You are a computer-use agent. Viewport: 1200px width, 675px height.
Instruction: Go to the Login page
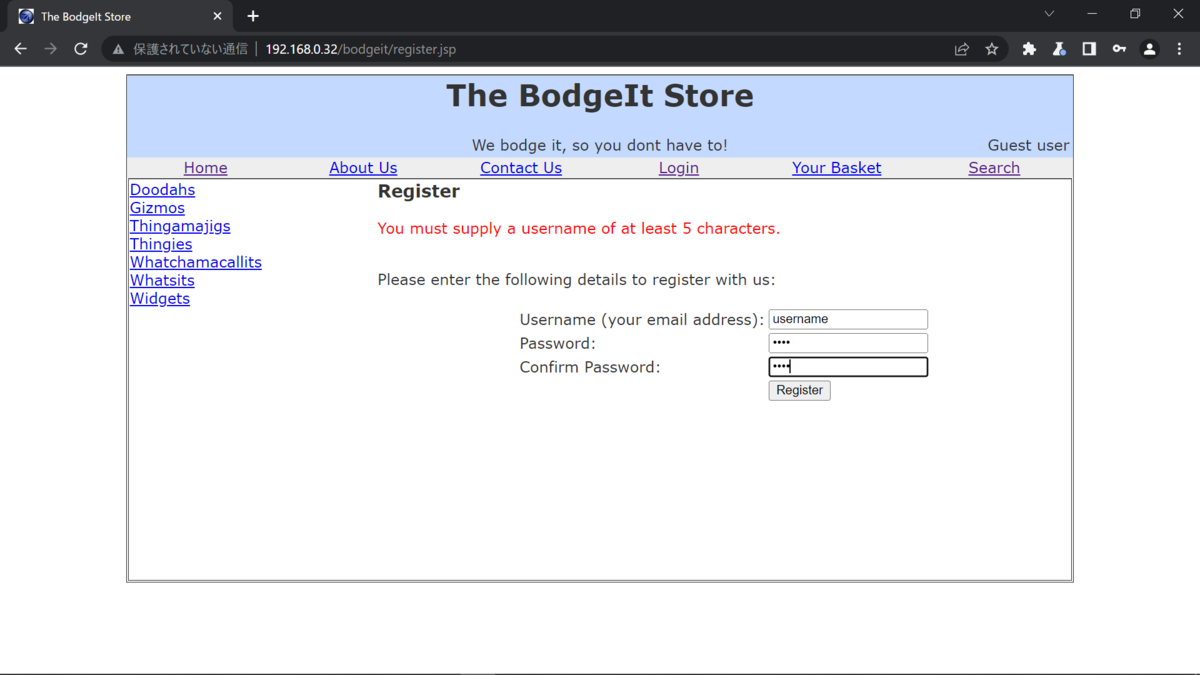coord(679,168)
